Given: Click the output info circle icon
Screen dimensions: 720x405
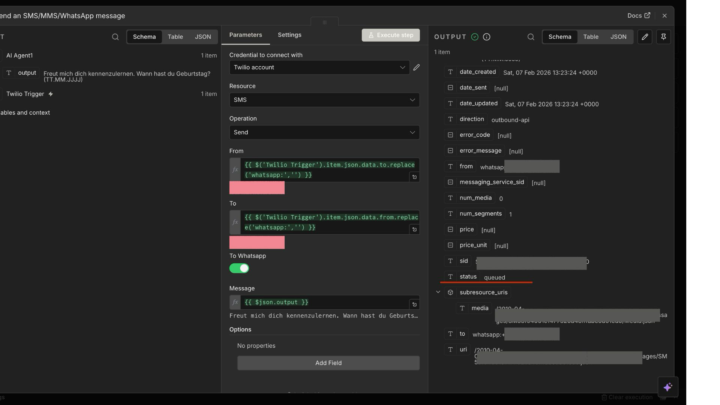Looking at the screenshot, I should (x=487, y=37).
